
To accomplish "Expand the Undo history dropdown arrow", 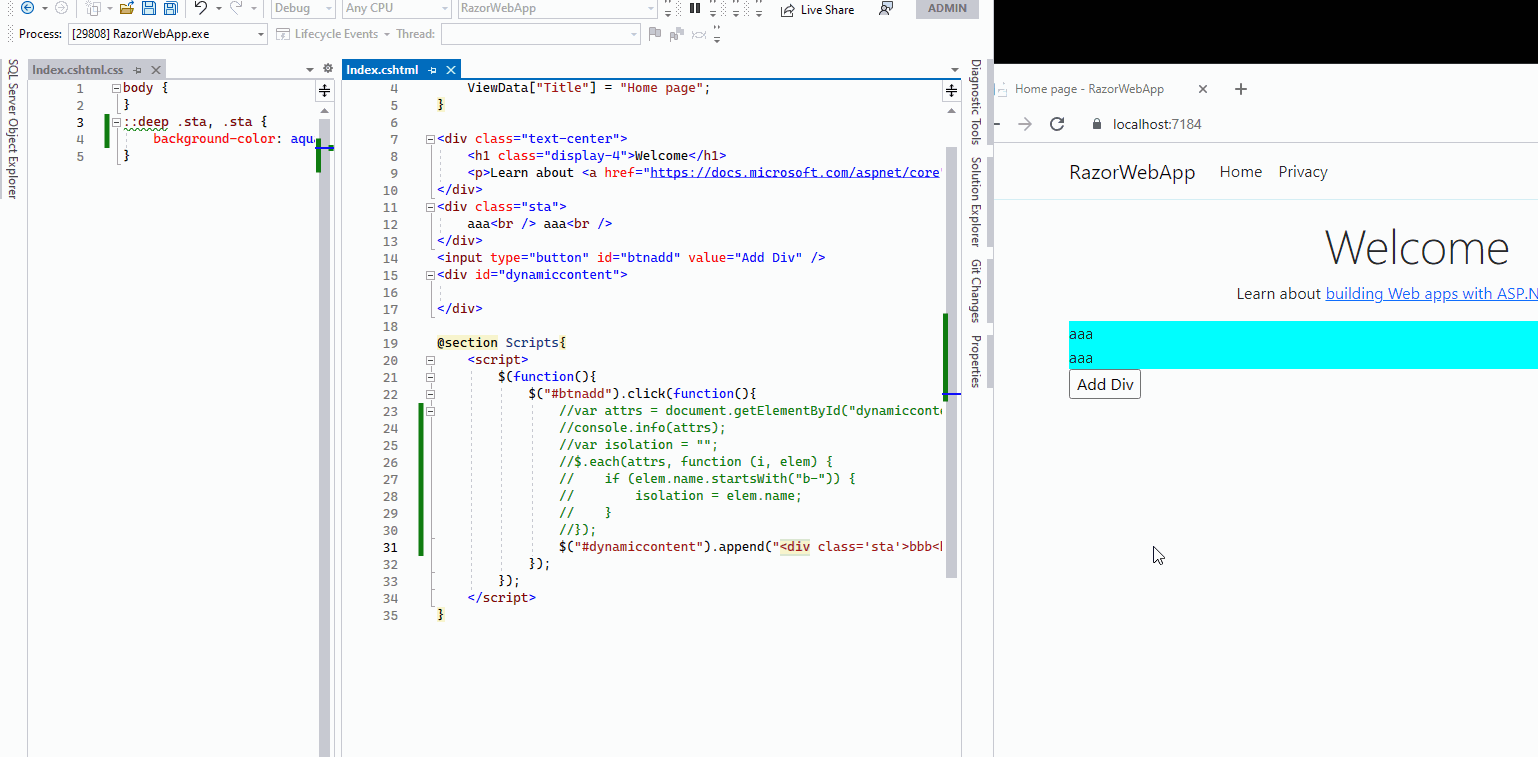I will (x=217, y=9).
